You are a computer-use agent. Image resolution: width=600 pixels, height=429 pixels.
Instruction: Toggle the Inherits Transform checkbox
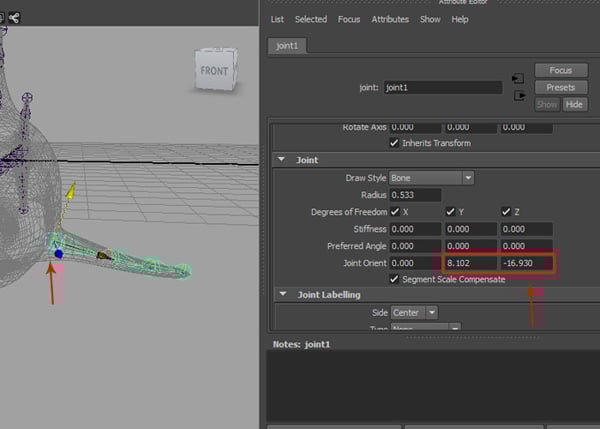394,143
